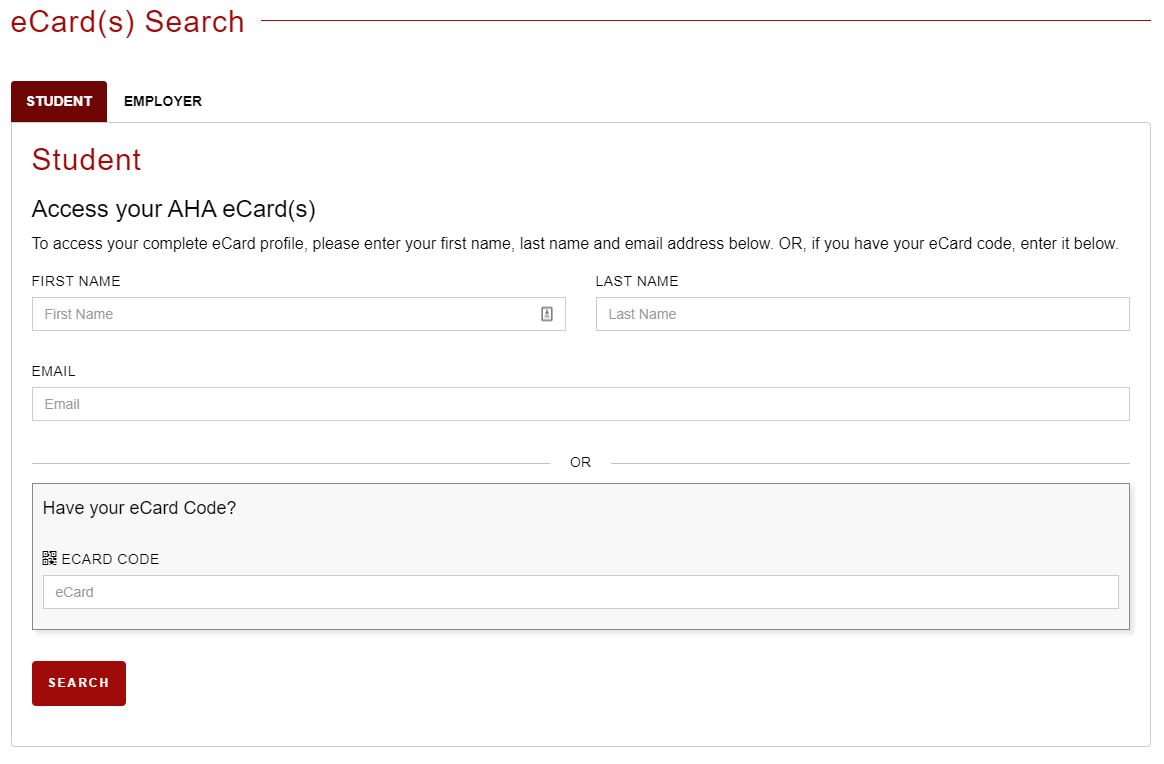The width and height of the screenshot is (1164, 764).
Task: Click the QR code icon beside ECARD CODE
Action: point(50,558)
